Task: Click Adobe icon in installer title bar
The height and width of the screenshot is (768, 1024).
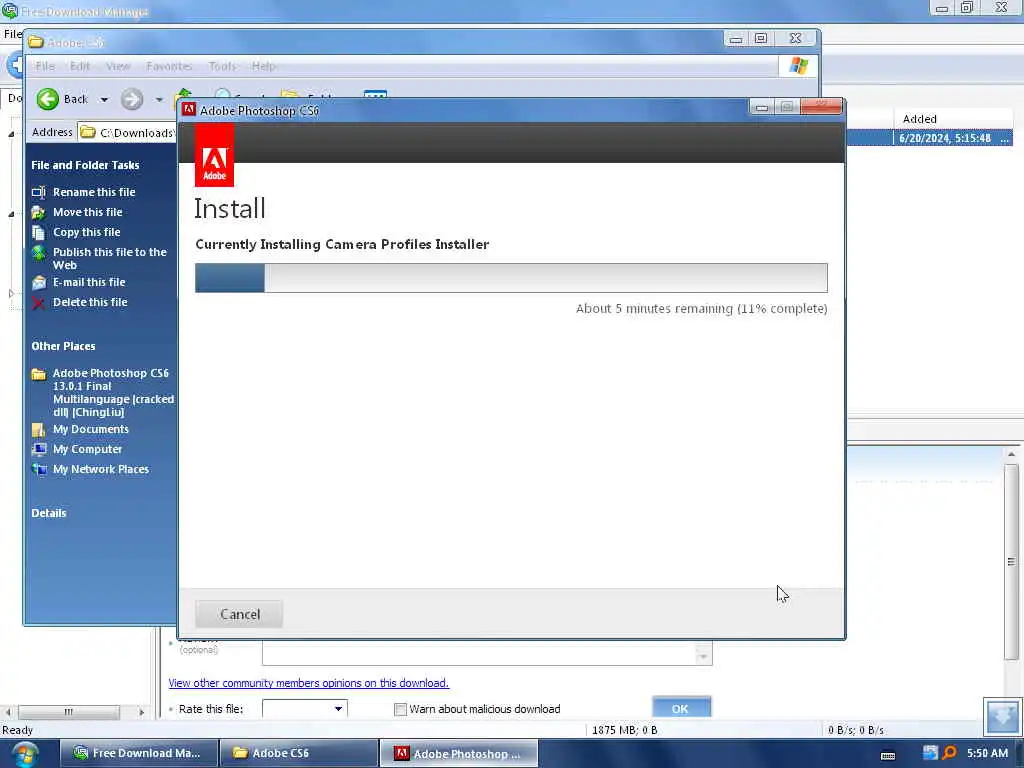Action: (189, 109)
